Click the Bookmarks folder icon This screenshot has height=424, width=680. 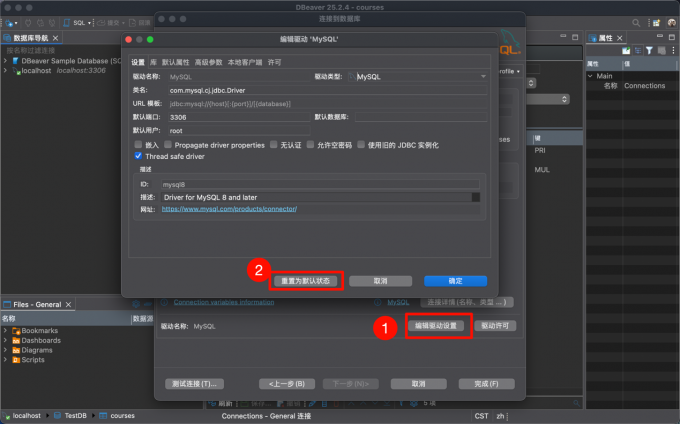click(x=16, y=331)
